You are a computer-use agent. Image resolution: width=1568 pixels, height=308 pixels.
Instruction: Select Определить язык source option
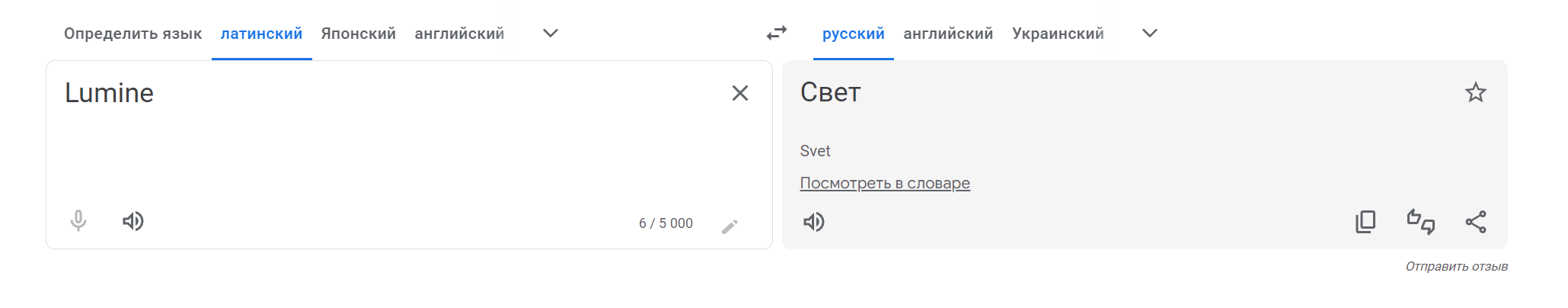(133, 34)
